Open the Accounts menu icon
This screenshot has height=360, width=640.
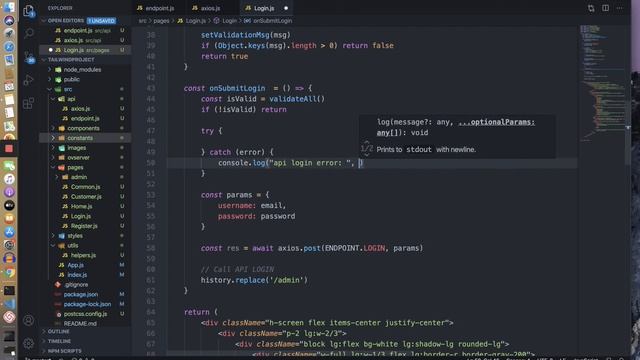click(x=29, y=320)
